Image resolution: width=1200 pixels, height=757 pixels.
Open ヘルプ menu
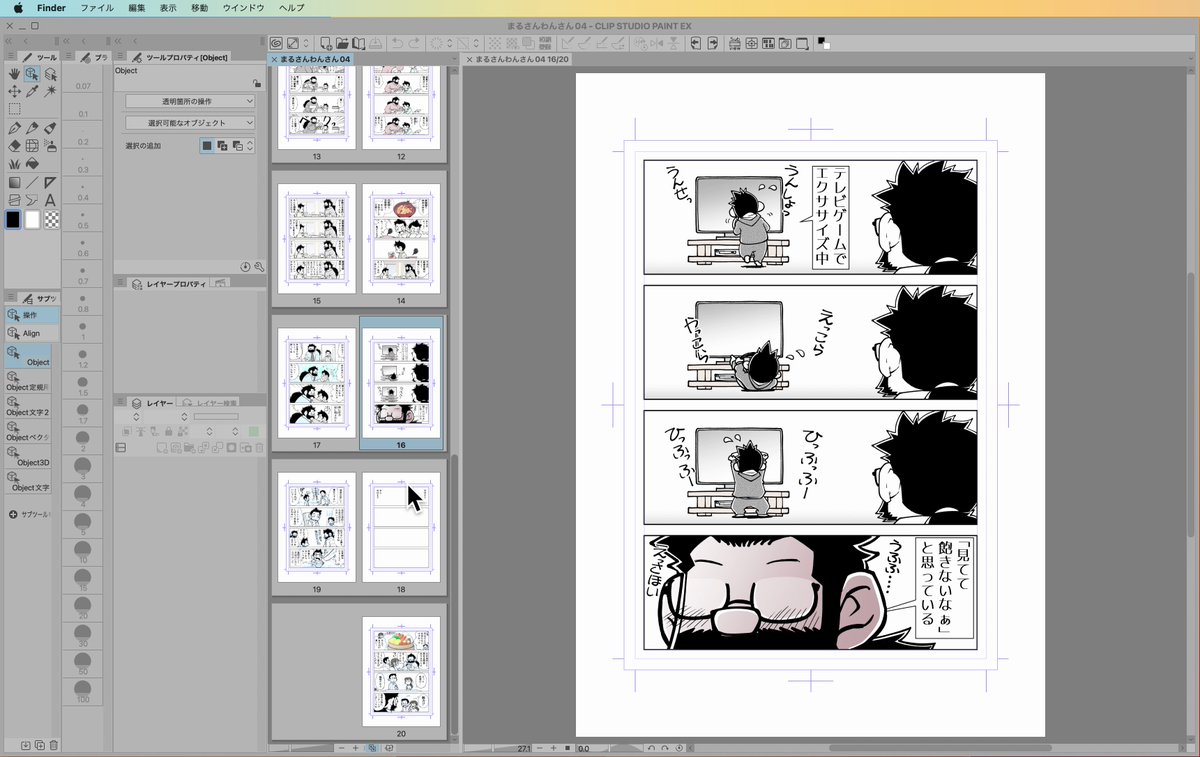[x=292, y=7]
